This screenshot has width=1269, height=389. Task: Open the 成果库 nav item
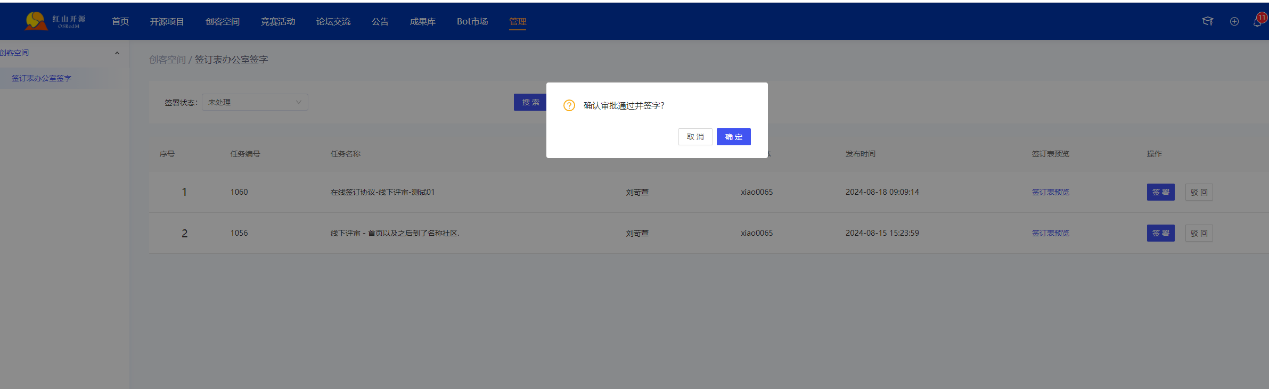click(422, 21)
